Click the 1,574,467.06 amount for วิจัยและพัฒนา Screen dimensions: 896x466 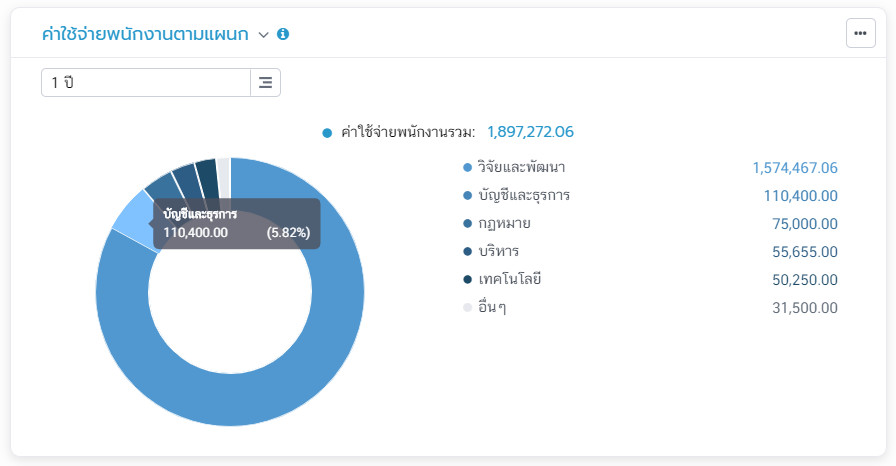794,168
